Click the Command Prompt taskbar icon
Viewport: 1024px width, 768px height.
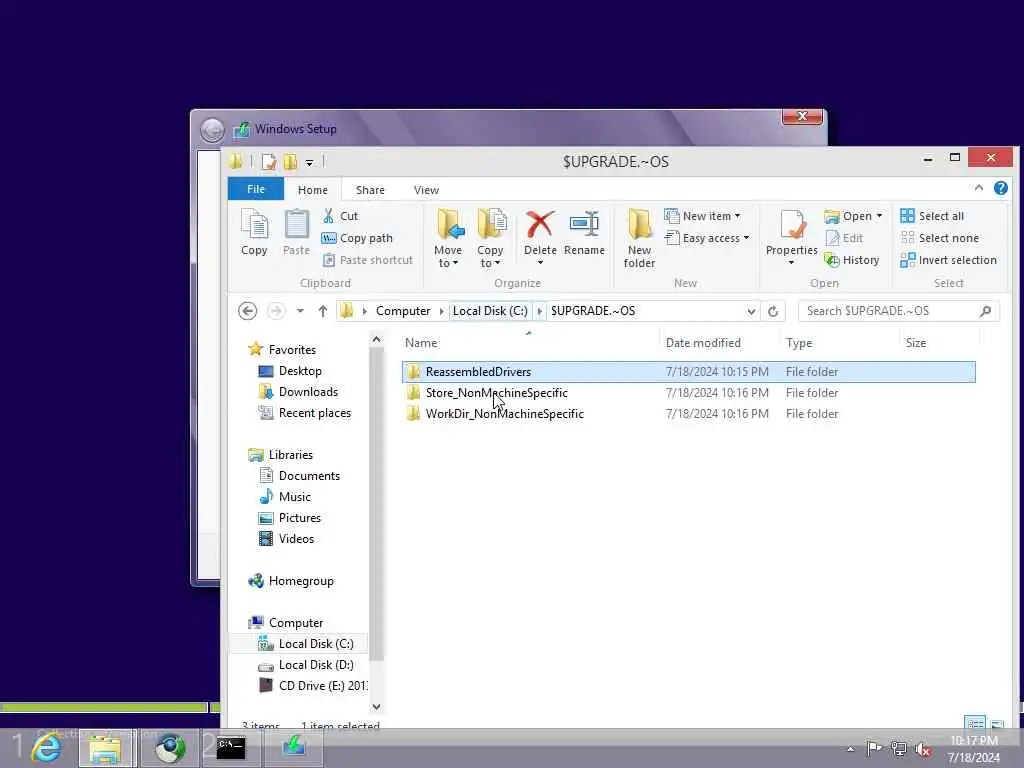pos(231,748)
